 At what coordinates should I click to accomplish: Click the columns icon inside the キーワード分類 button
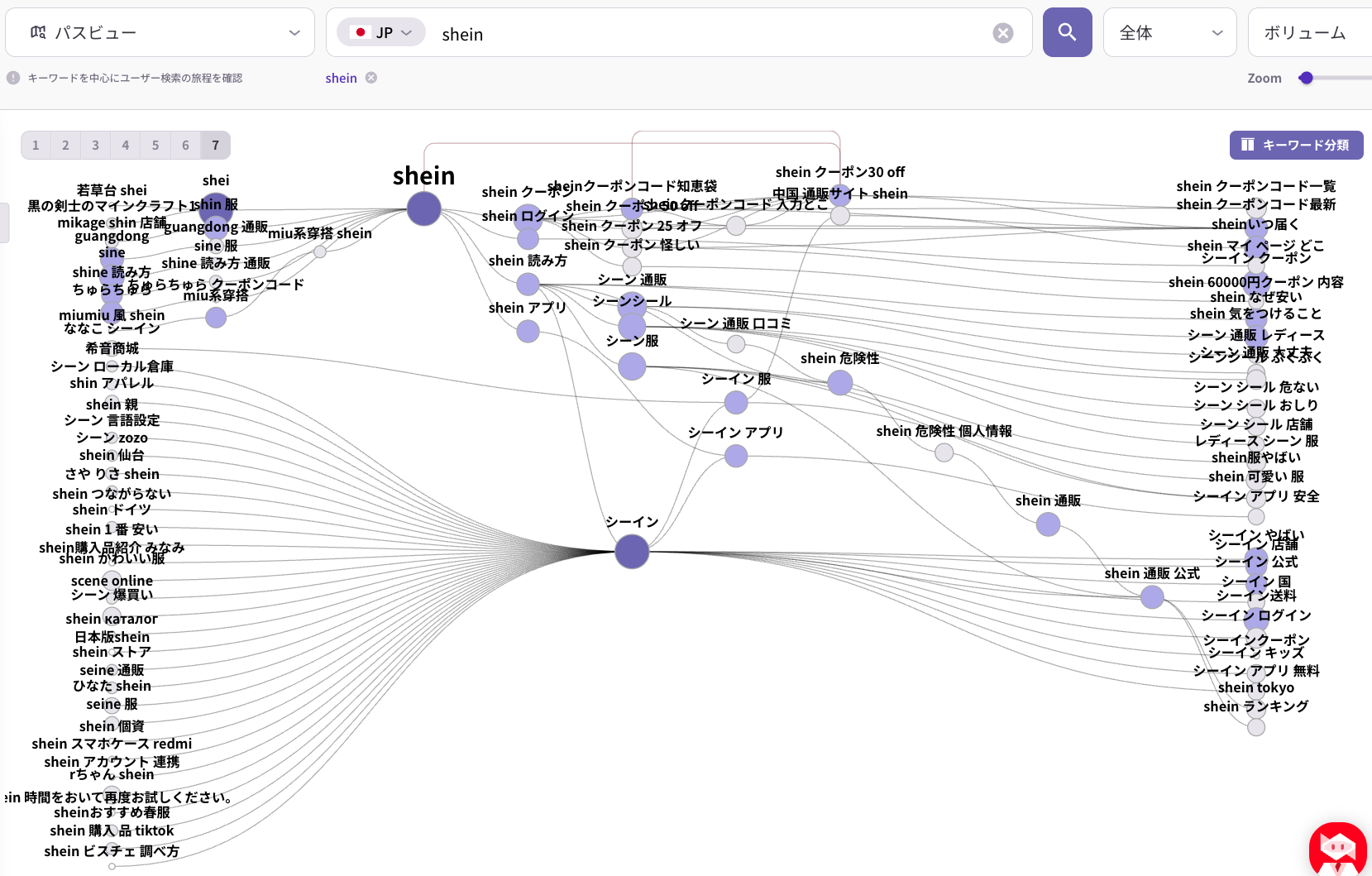[x=1245, y=145]
